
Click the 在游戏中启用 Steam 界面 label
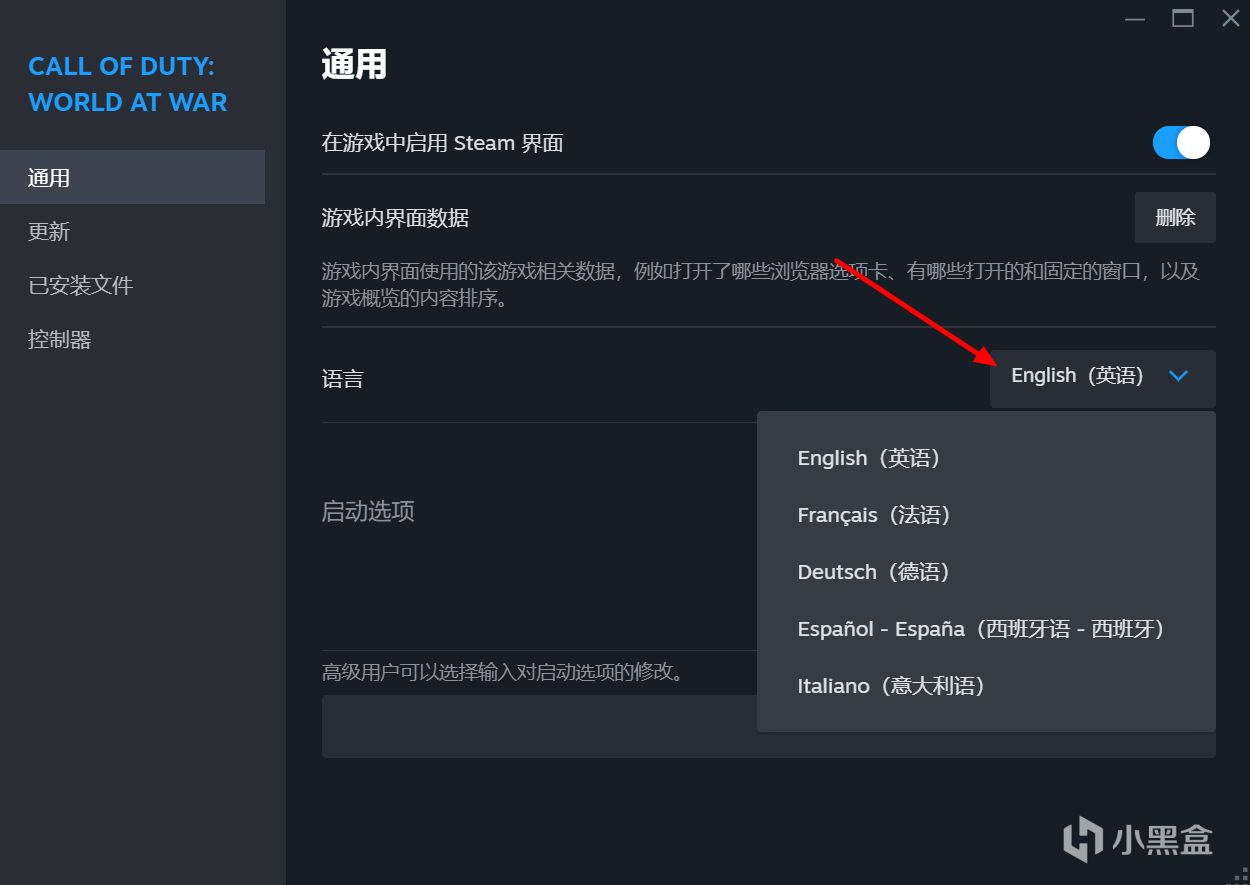coord(442,143)
